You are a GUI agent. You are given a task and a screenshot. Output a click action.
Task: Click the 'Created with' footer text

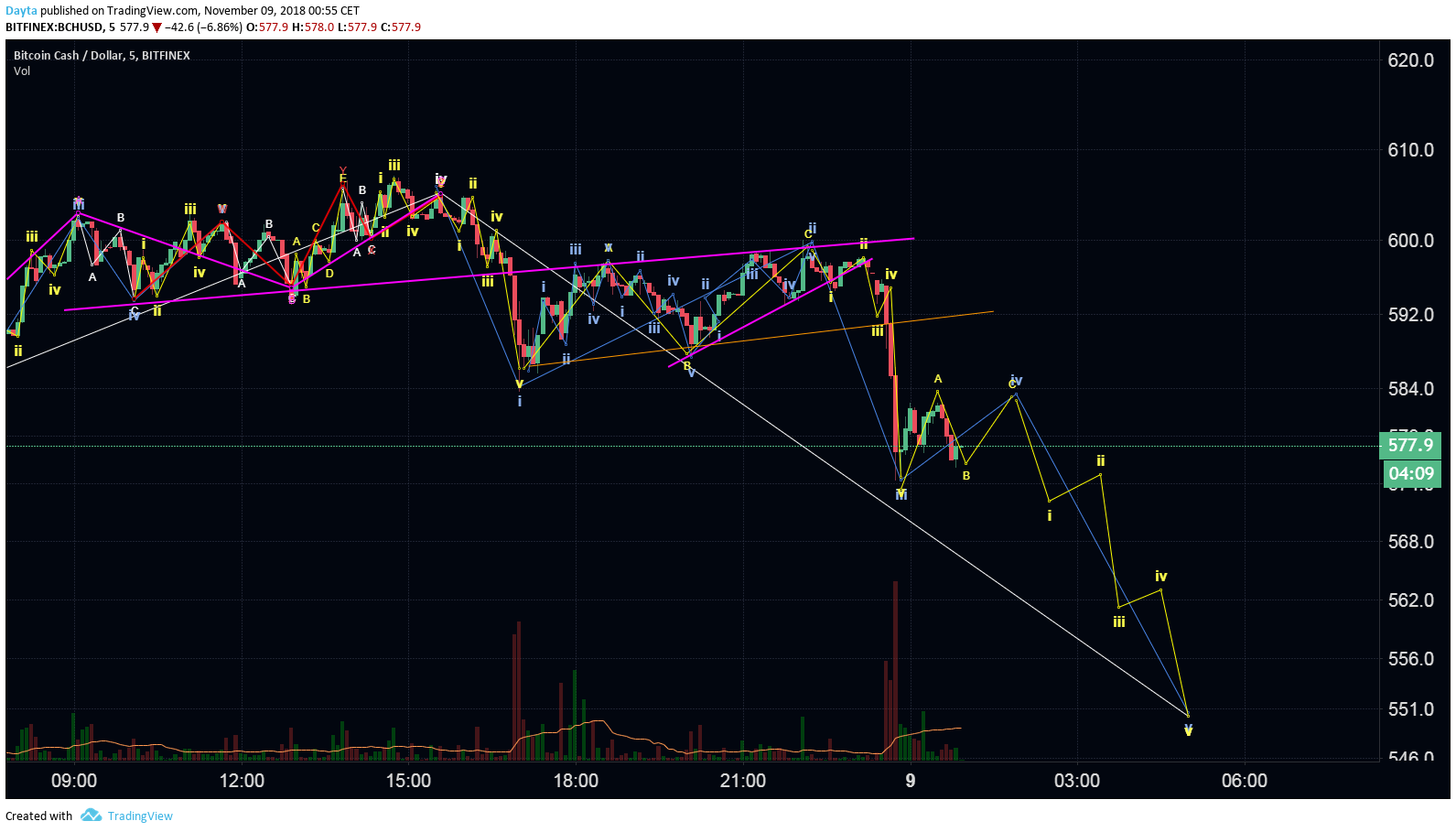tap(38, 816)
